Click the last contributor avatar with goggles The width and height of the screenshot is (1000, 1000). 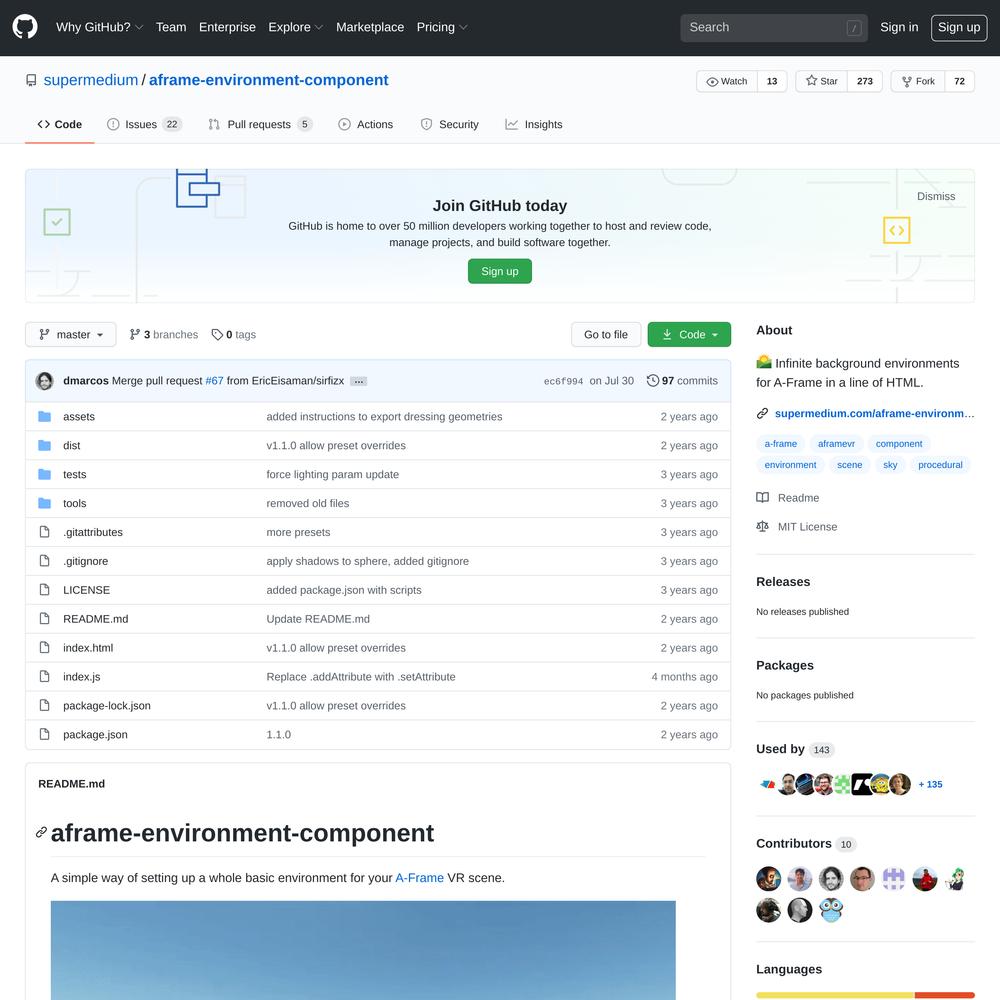pos(831,910)
